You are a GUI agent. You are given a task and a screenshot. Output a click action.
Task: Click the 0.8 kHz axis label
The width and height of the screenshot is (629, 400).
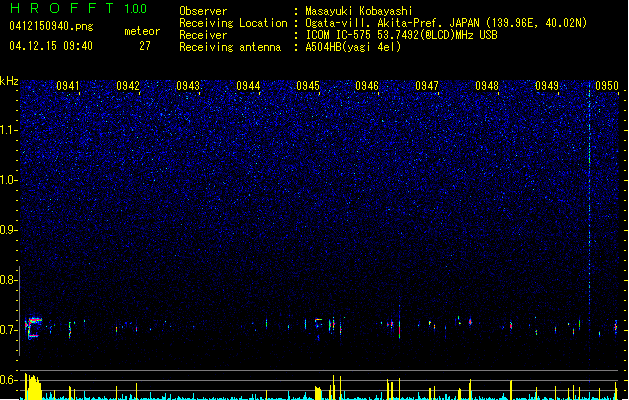pos(8,280)
